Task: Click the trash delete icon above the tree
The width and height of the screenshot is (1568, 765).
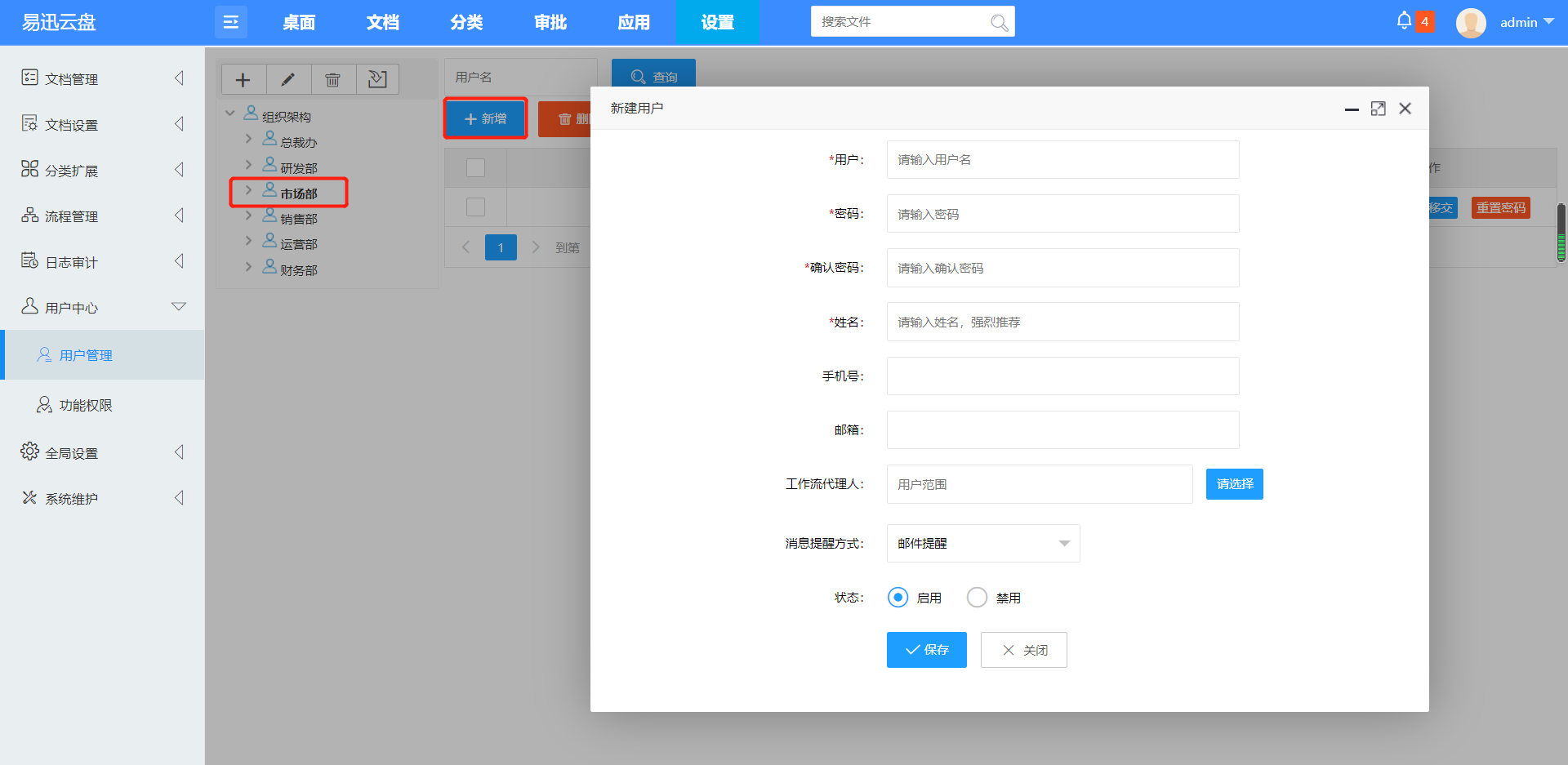Action: click(332, 79)
